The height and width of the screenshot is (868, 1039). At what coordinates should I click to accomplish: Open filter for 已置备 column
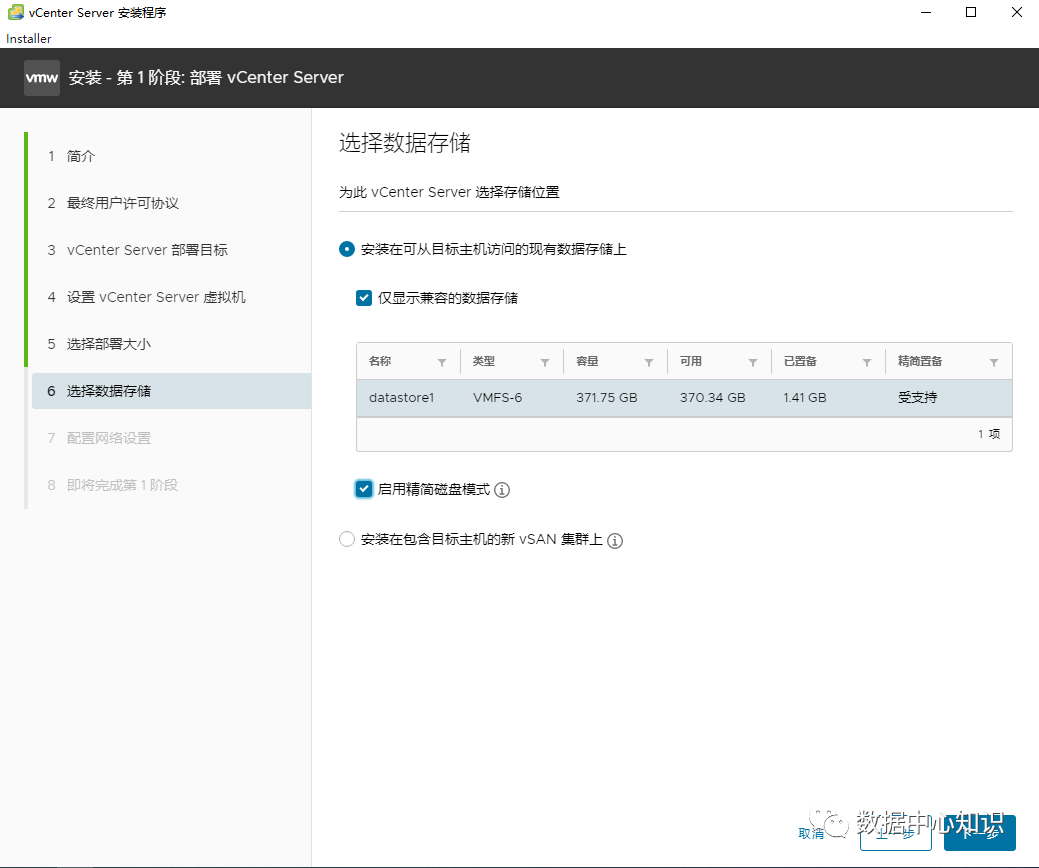(867, 362)
